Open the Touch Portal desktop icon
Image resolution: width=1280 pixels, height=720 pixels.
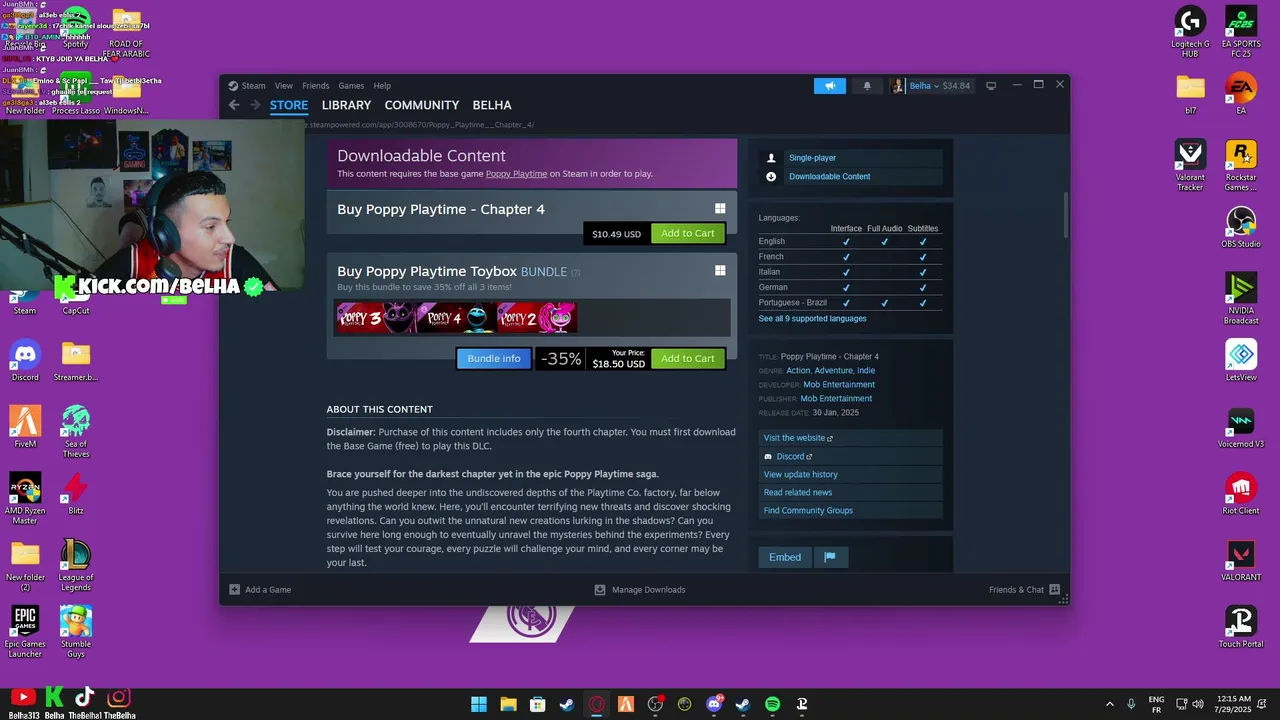click(x=1241, y=628)
